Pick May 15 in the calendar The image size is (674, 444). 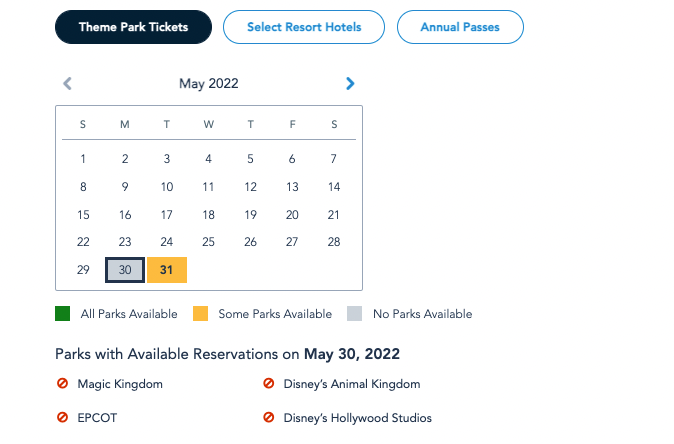83,214
